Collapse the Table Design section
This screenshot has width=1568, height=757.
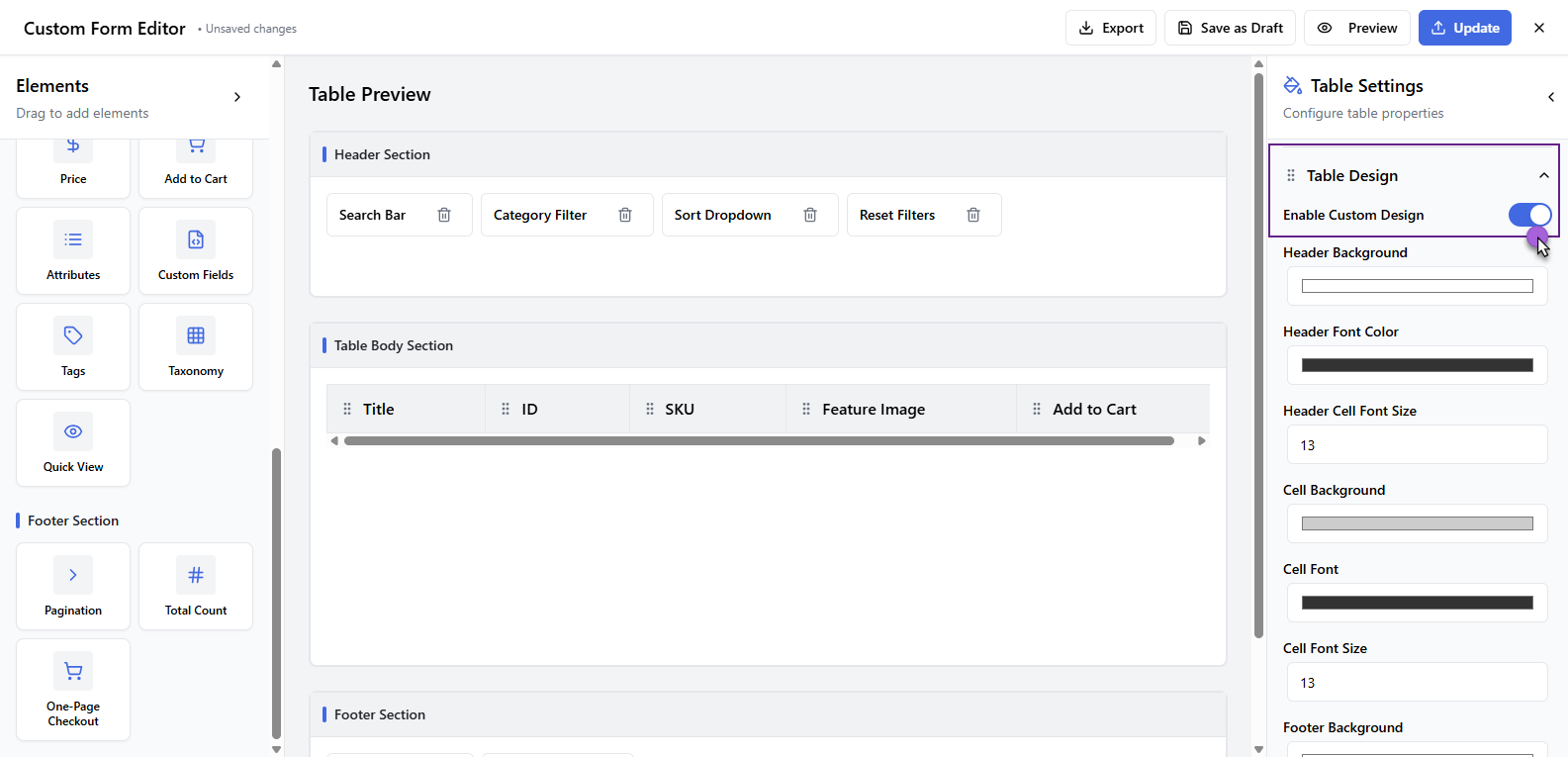[x=1543, y=175]
